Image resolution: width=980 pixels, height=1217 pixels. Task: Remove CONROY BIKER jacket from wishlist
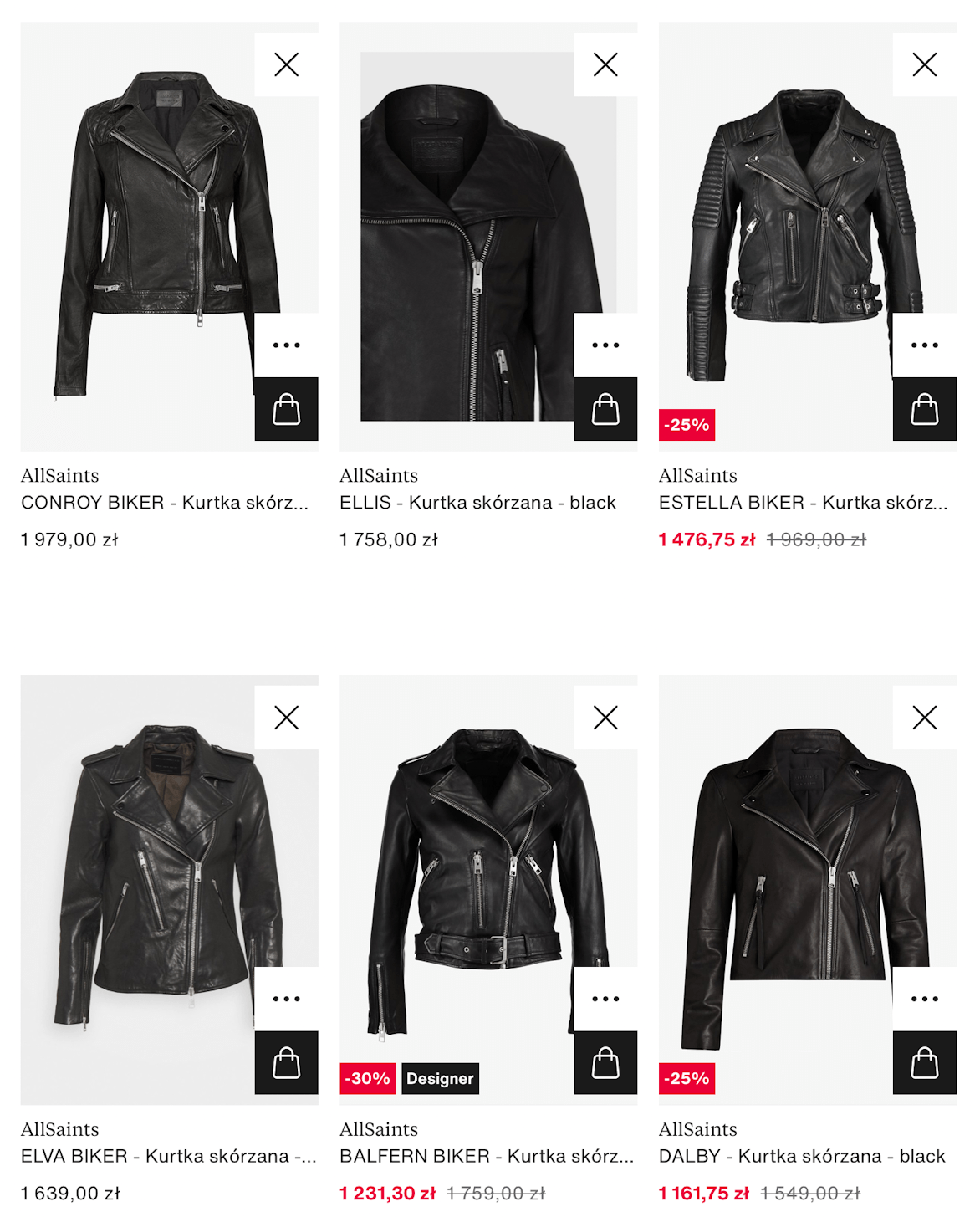[x=286, y=64]
